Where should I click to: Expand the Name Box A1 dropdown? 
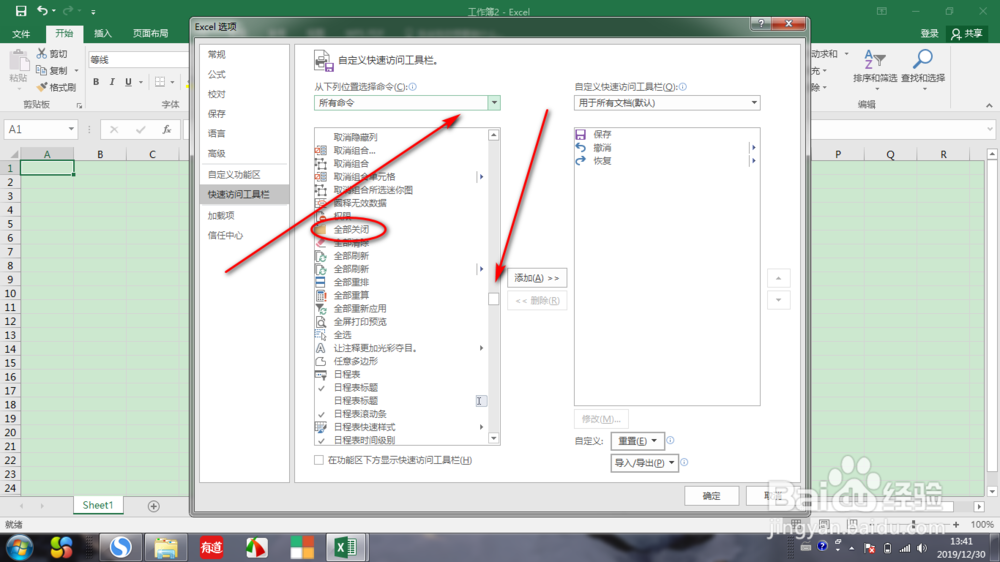click(x=71, y=129)
